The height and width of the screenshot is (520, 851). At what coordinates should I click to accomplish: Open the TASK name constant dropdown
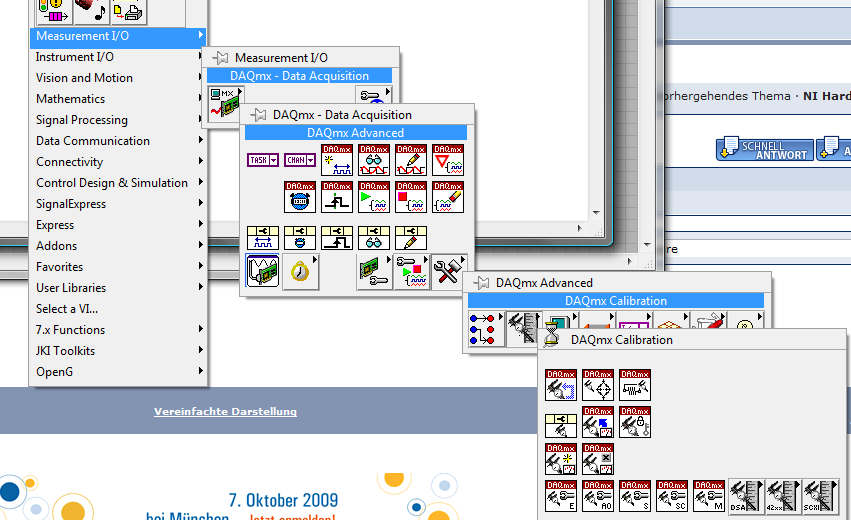coord(263,160)
